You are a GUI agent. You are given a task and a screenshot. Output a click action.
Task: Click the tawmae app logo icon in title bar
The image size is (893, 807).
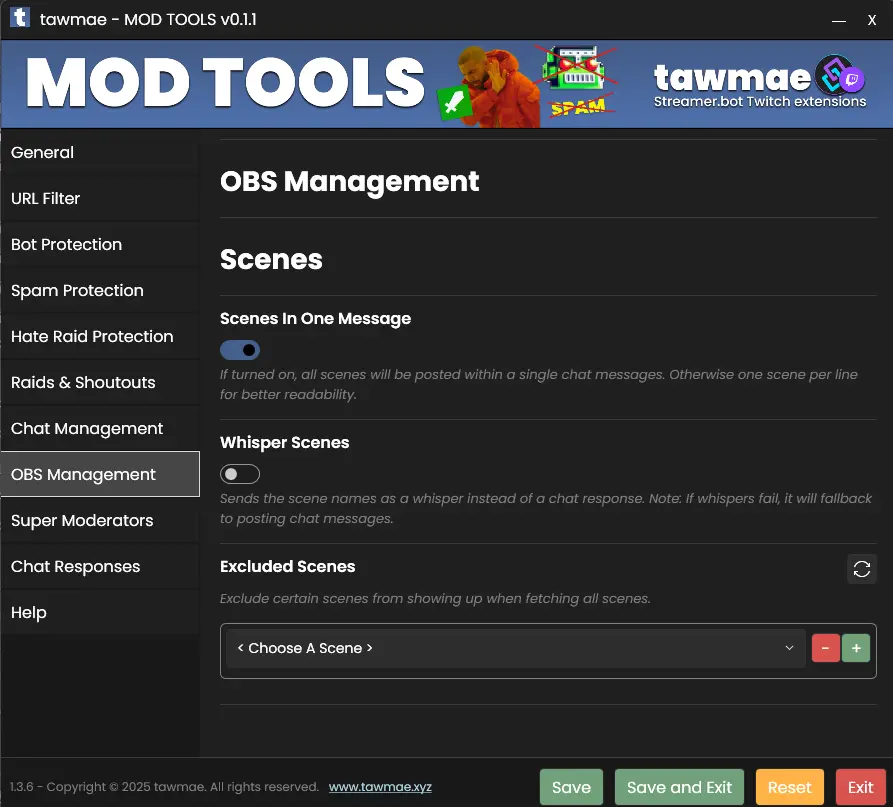pyautogui.click(x=20, y=17)
